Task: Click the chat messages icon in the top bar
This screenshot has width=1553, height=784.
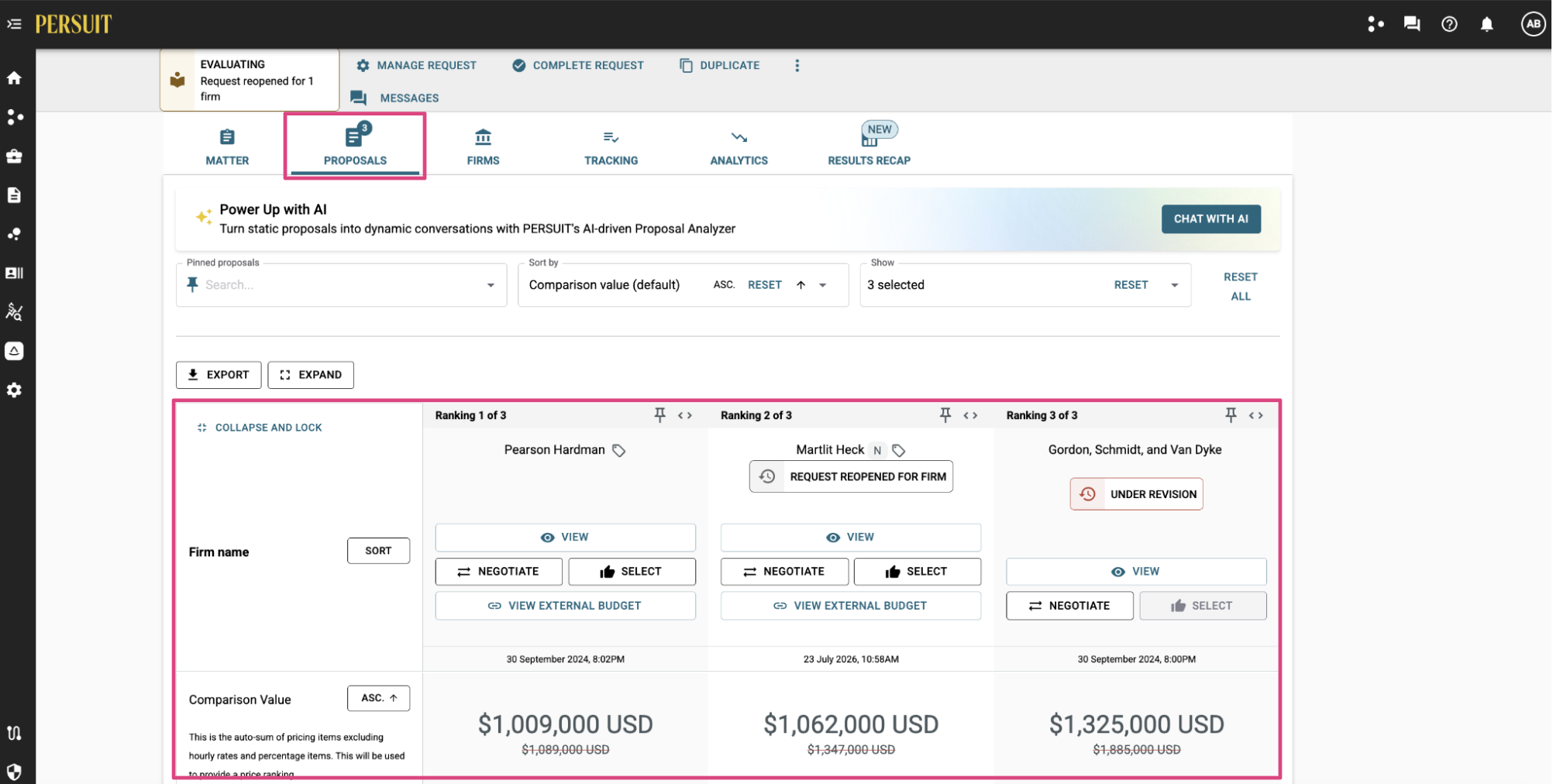Action: click(x=1413, y=24)
